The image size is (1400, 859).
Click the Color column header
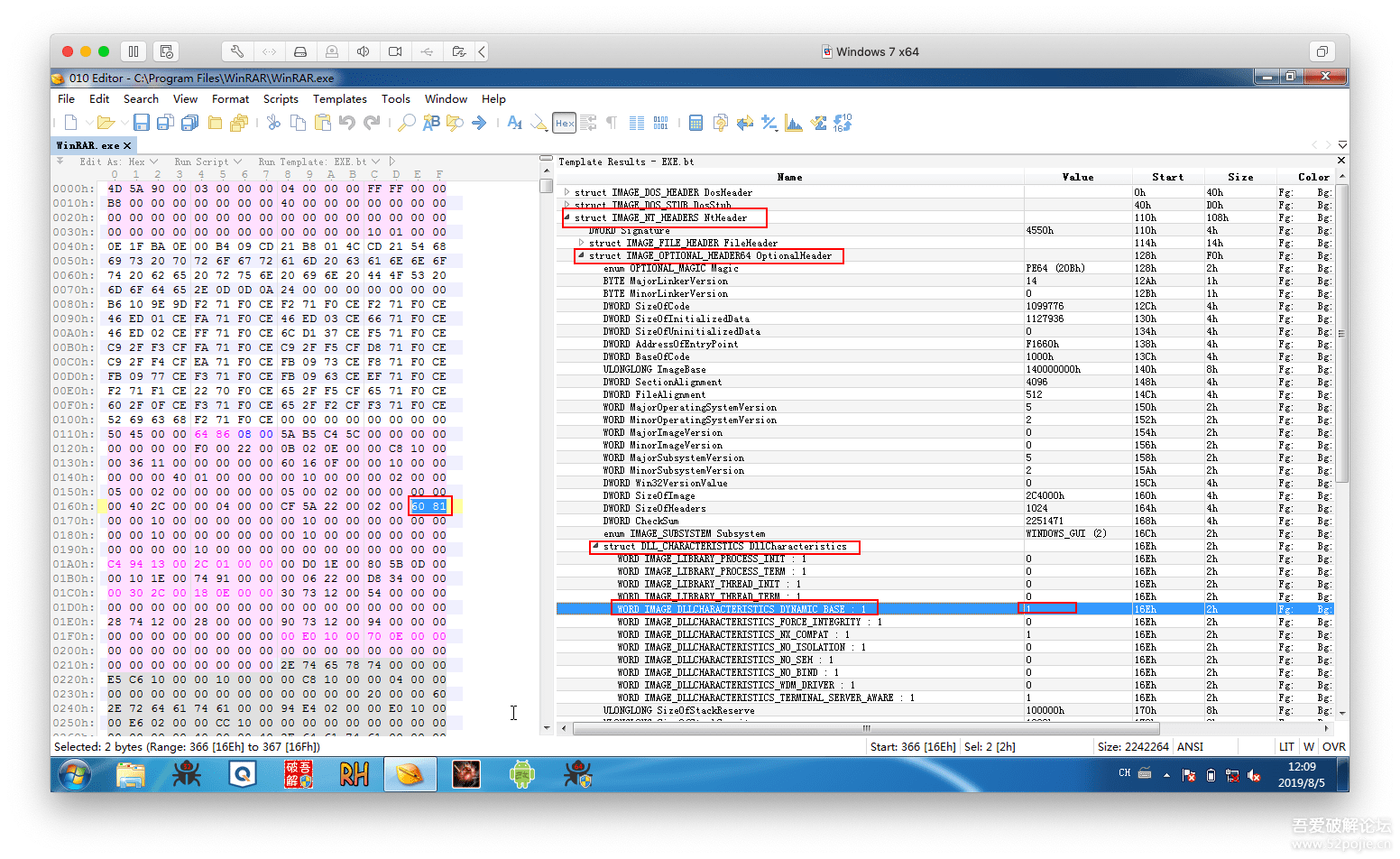(x=1305, y=177)
